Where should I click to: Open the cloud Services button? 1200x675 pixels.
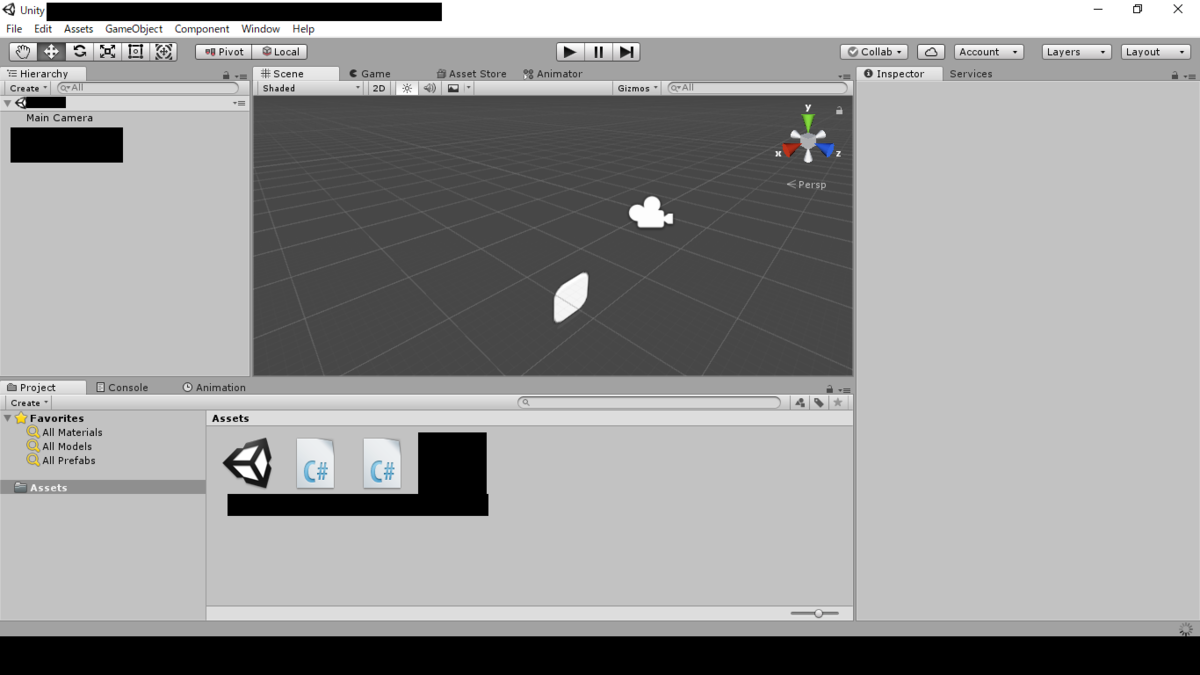[x=931, y=52]
